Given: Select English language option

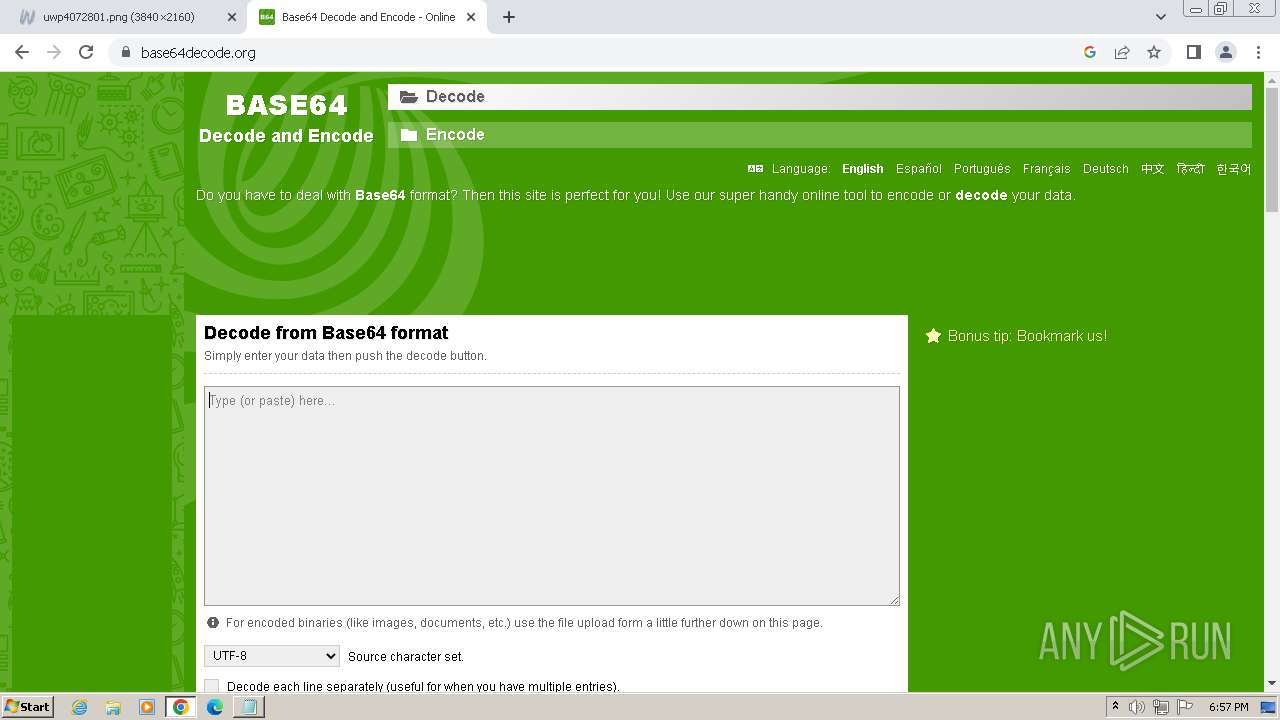Looking at the screenshot, I should tap(863, 169).
